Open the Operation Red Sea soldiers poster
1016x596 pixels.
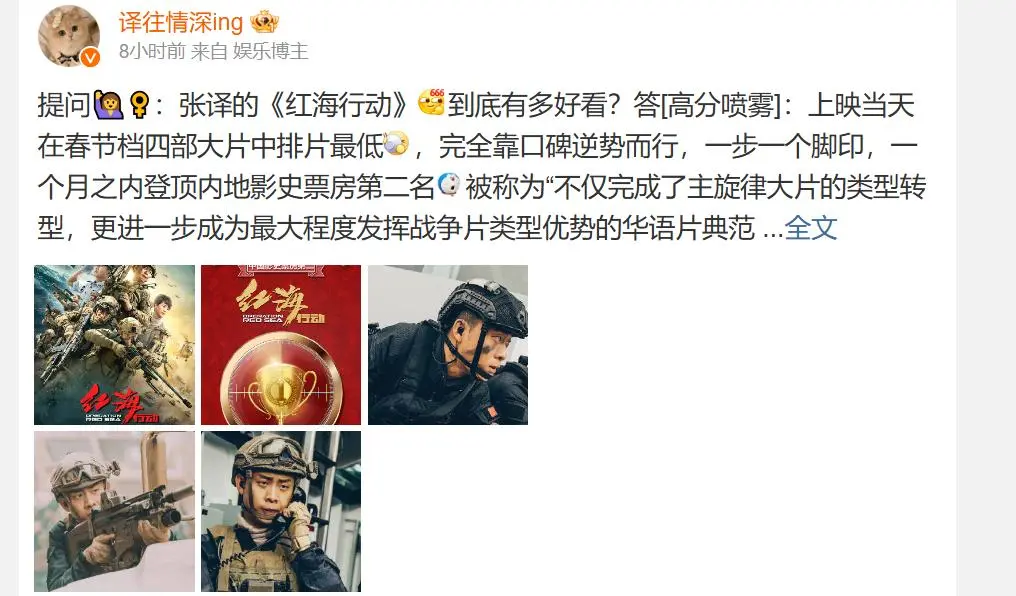[114, 345]
